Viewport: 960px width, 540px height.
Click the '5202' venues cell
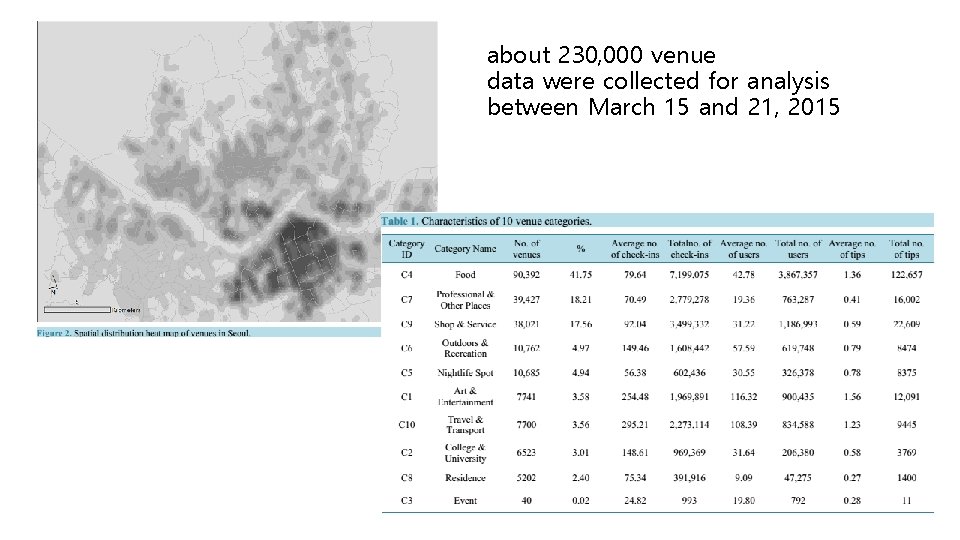(527, 478)
